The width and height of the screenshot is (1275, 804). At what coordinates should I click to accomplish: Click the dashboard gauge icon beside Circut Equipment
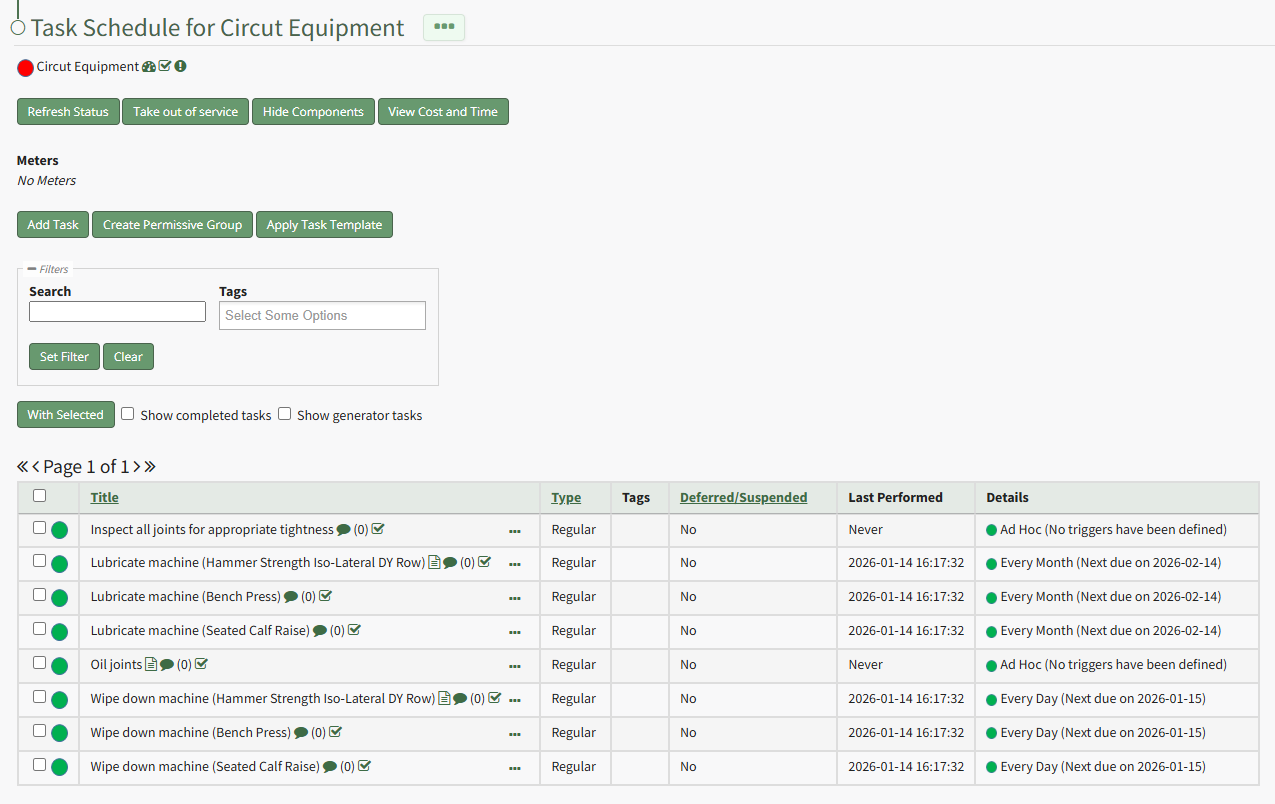tap(149, 67)
